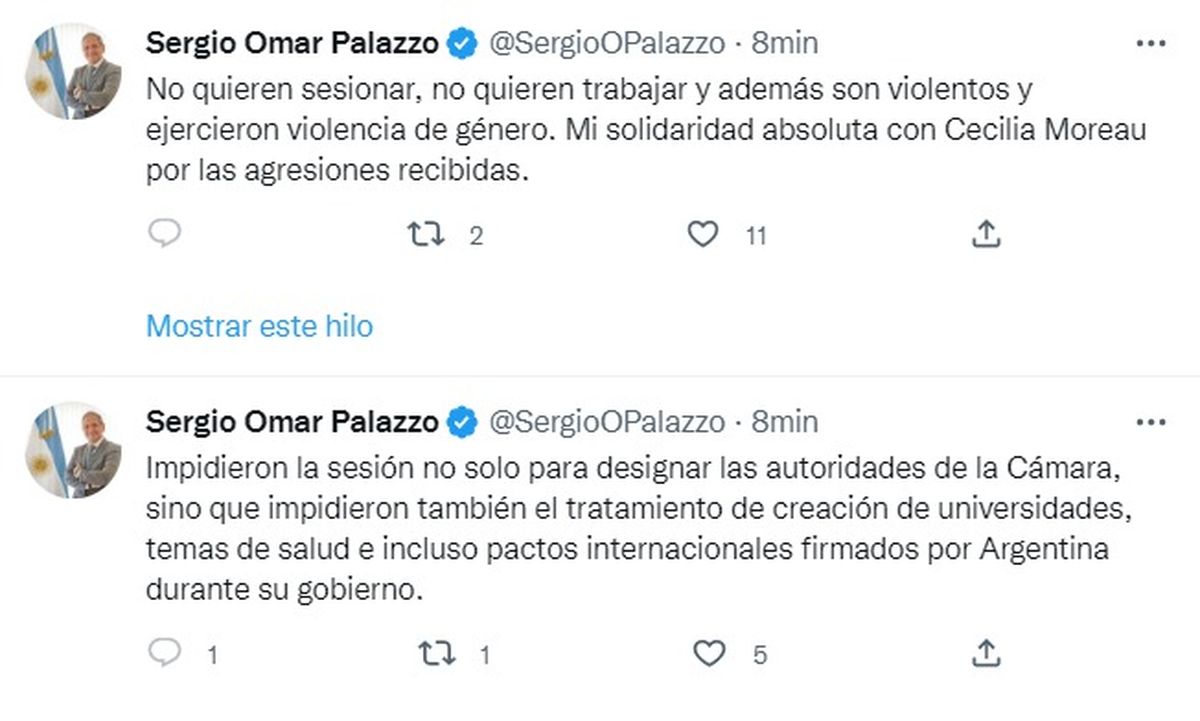Open the second tweet's profile avatar
Image resolution: width=1200 pixels, height=721 pixels.
[x=73, y=451]
